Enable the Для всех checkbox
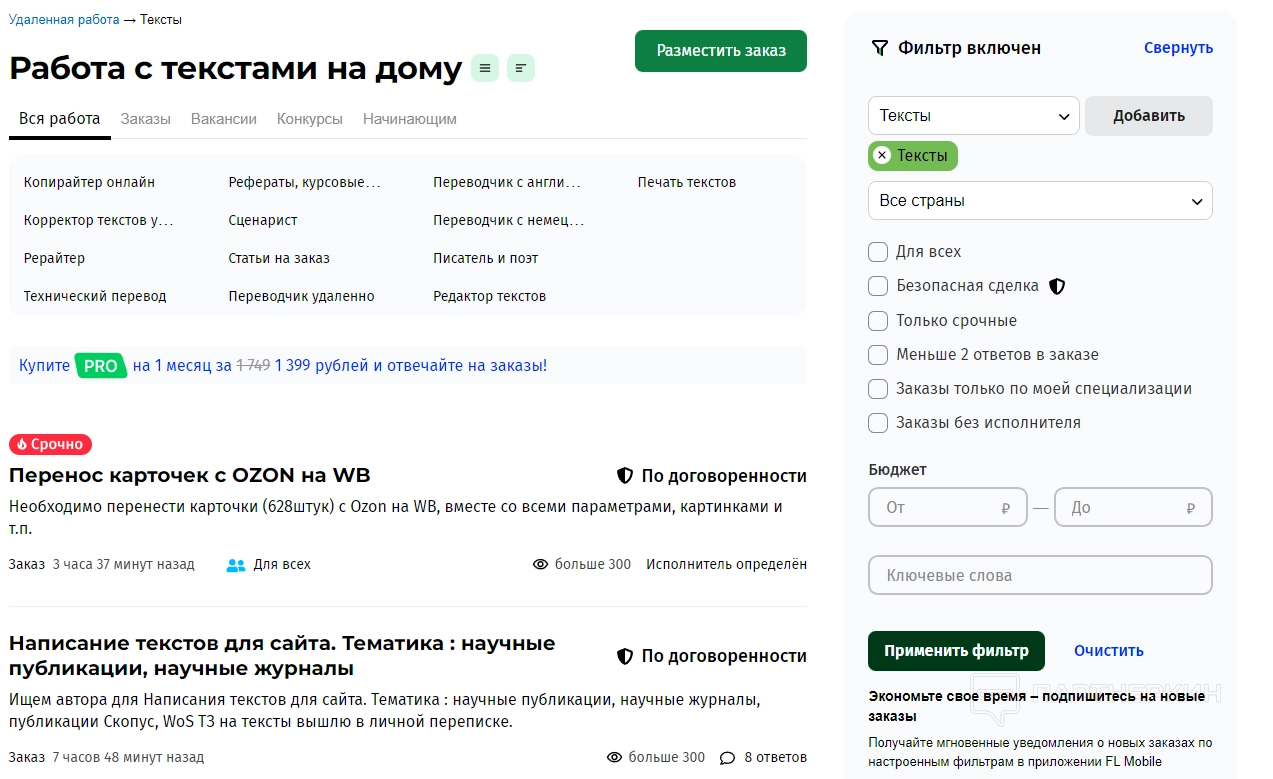This screenshot has width=1273, height=779. 878,252
